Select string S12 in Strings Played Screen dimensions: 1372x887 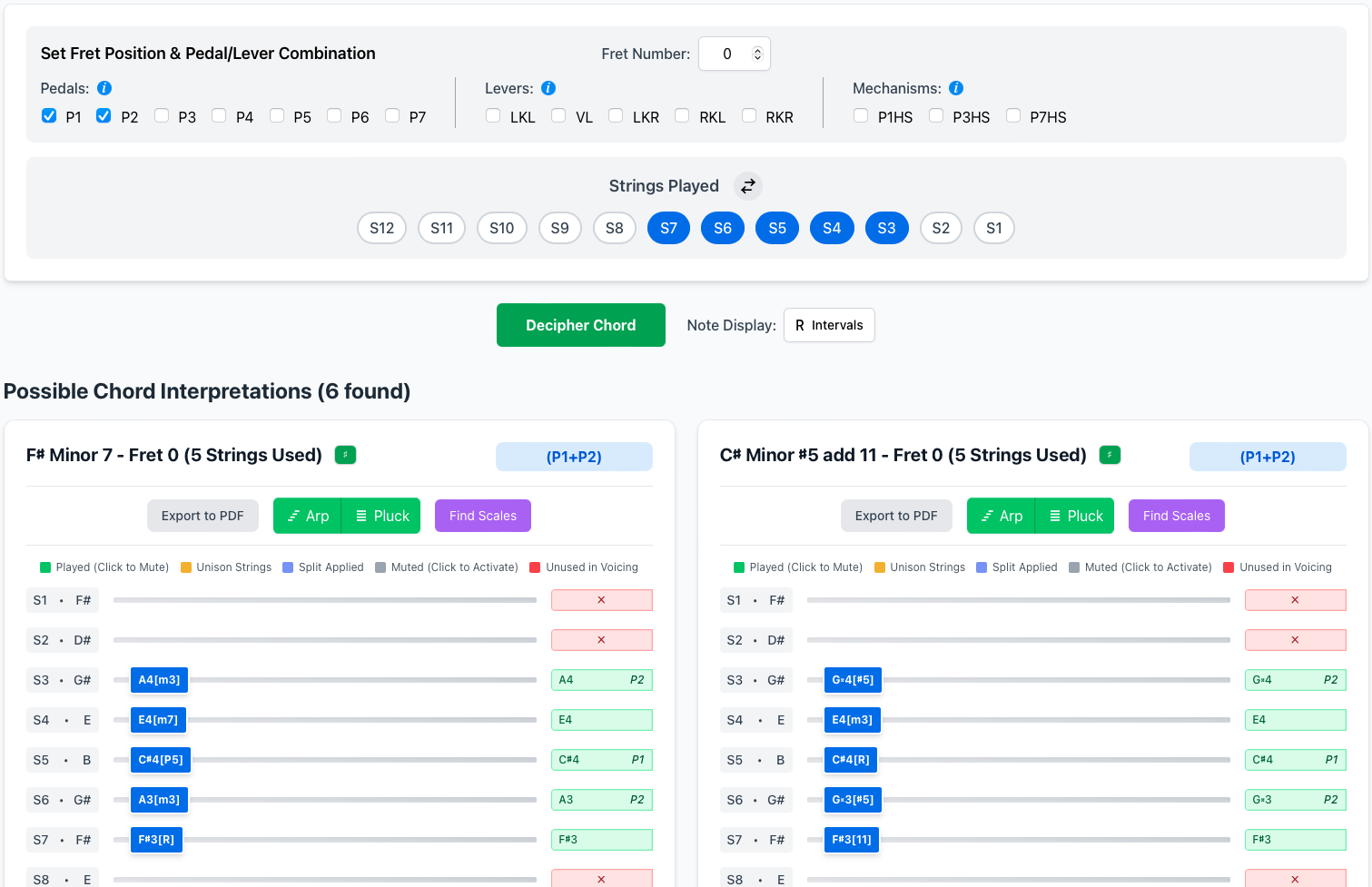[x=381, y=228]
